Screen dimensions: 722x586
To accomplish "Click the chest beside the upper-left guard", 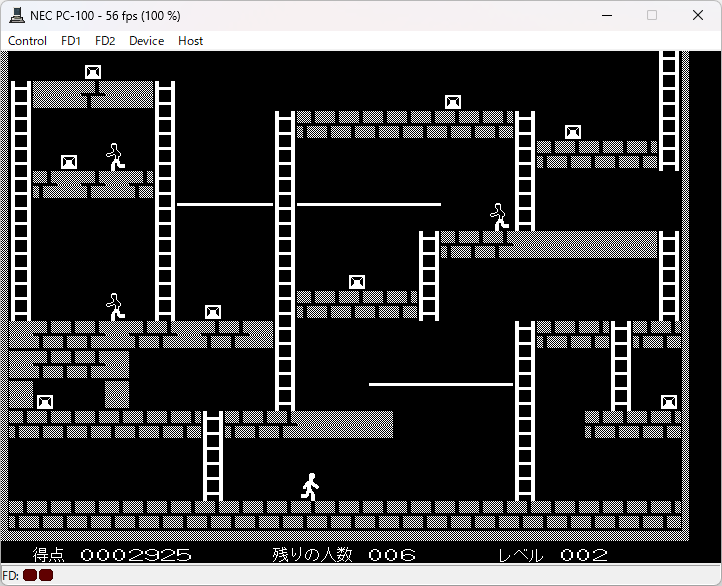I will point(69,162).
